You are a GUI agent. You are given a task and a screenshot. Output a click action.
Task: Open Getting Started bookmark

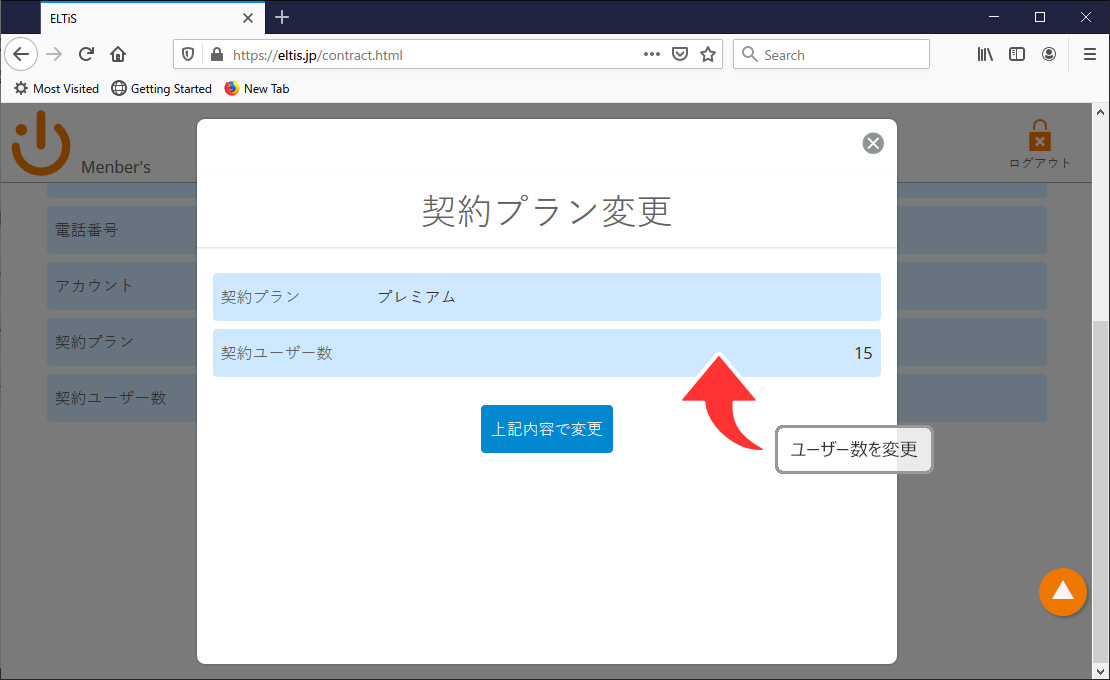(162, 88)
